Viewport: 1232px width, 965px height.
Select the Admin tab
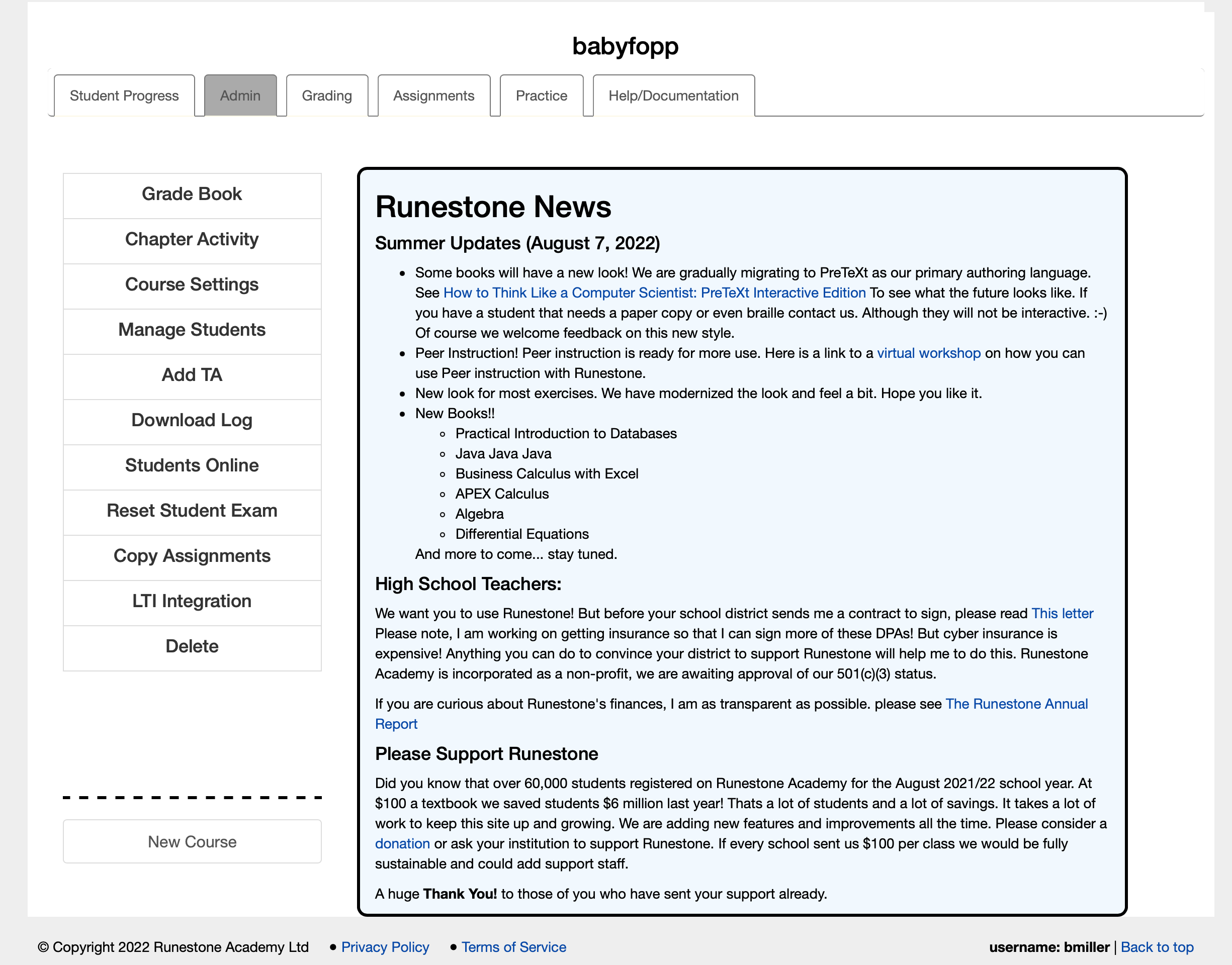(240, 95)
